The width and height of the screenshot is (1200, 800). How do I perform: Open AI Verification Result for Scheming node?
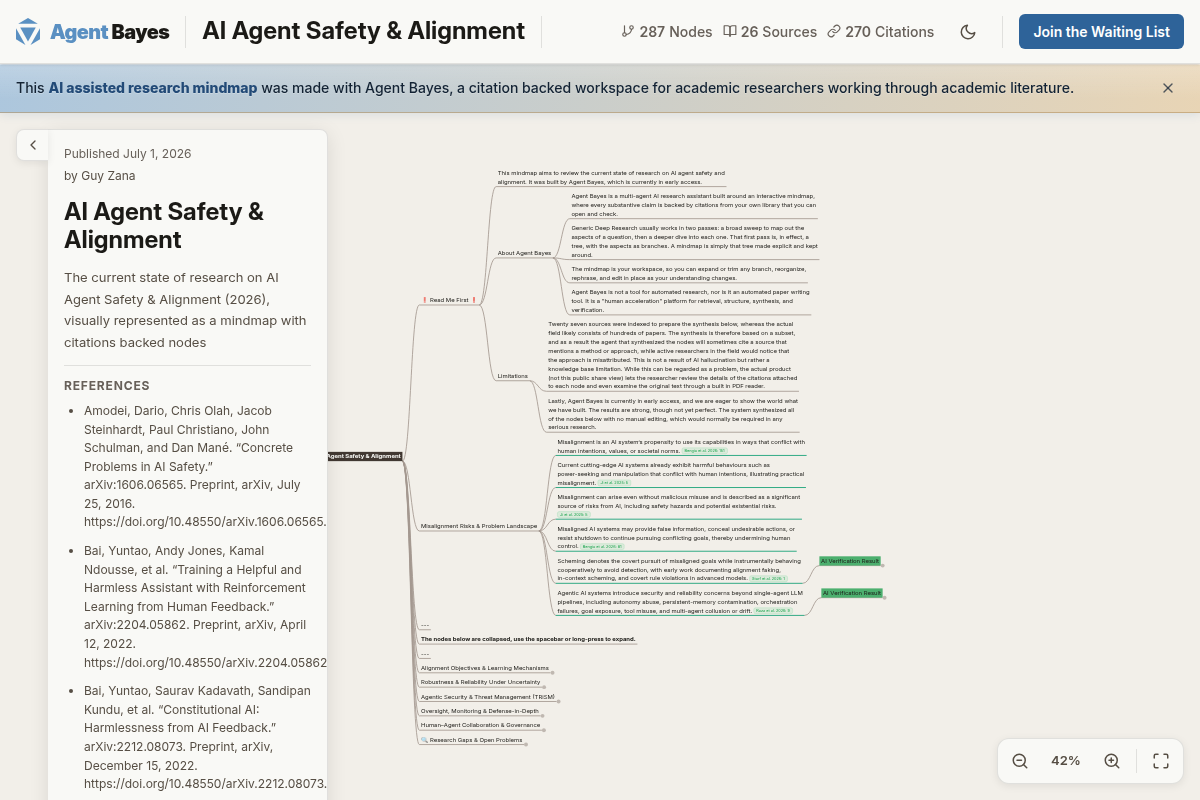click(x=850, y=561)
